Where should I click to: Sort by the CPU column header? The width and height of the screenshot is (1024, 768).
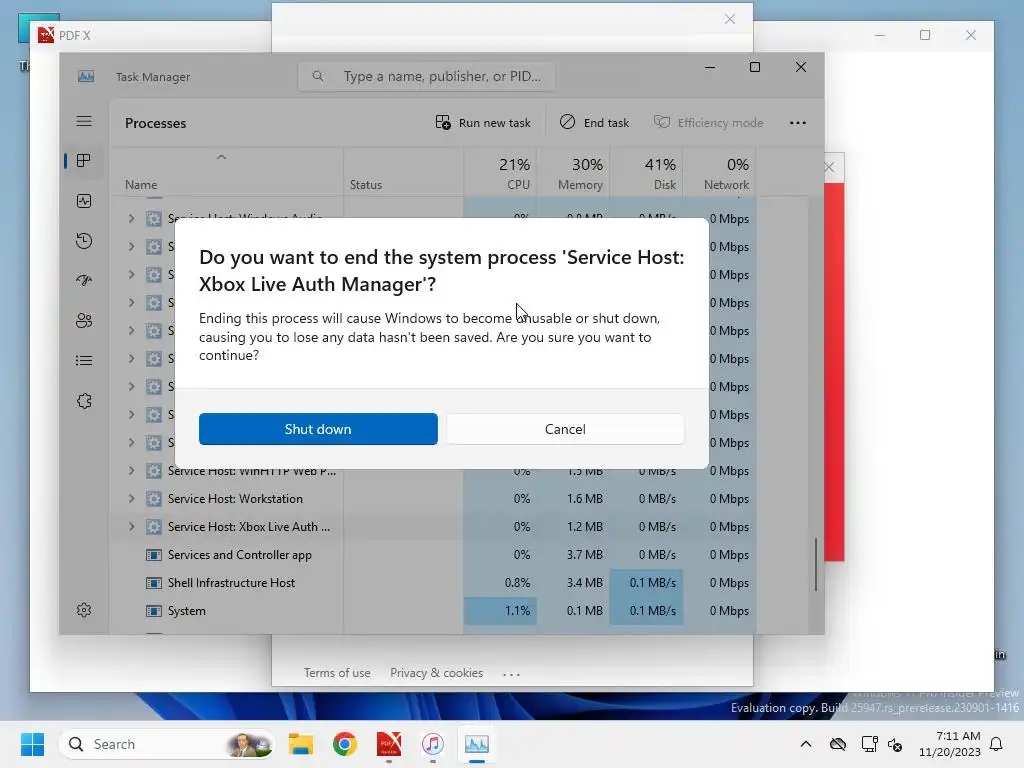point(501,174)
